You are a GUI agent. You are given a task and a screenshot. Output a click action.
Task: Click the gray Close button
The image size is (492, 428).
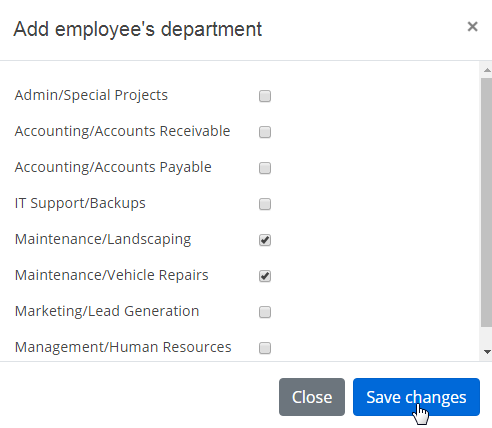pyautogui.click(x=312, y=397)
